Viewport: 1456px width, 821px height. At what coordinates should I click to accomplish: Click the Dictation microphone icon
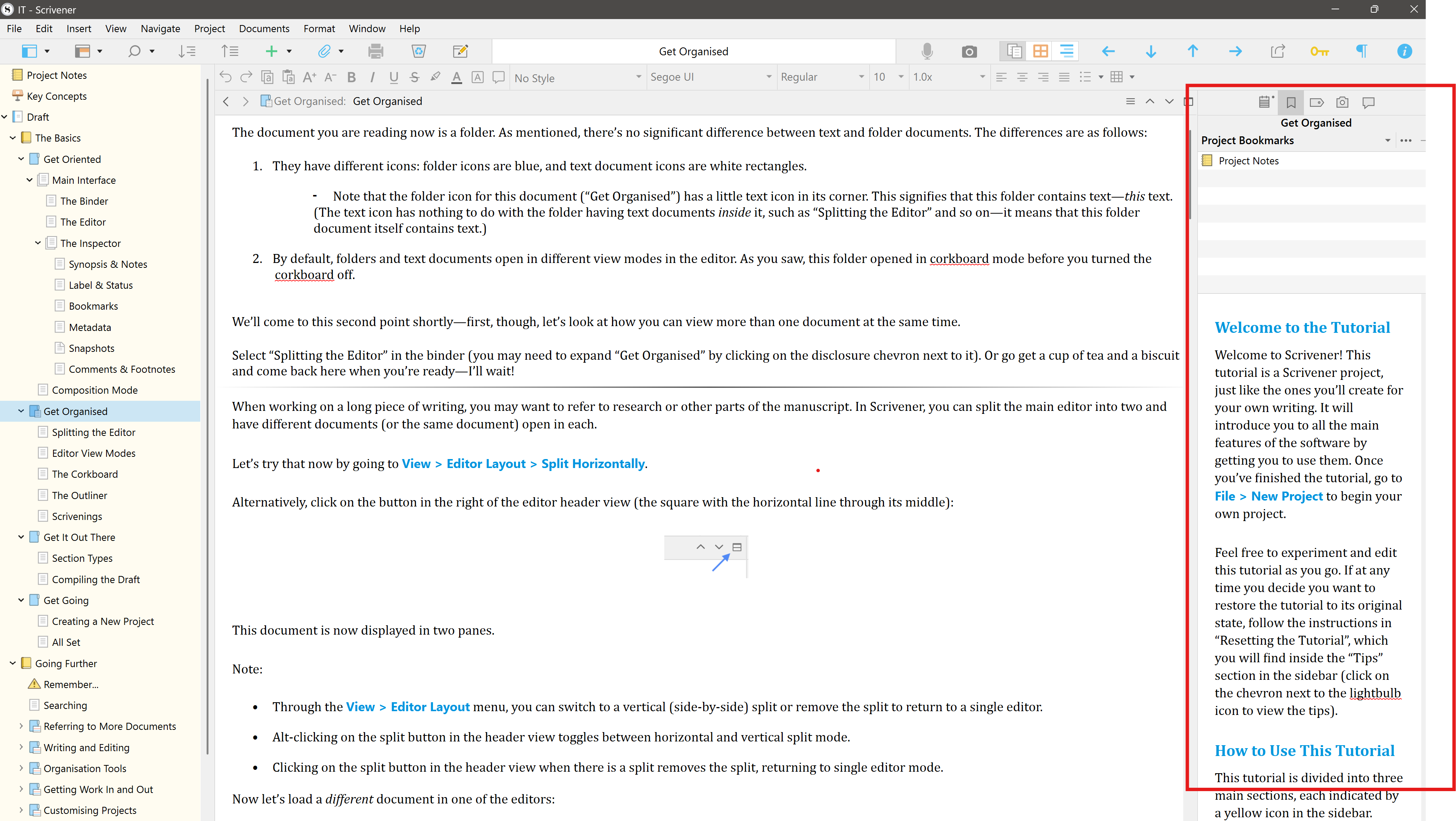coord(927,52)
